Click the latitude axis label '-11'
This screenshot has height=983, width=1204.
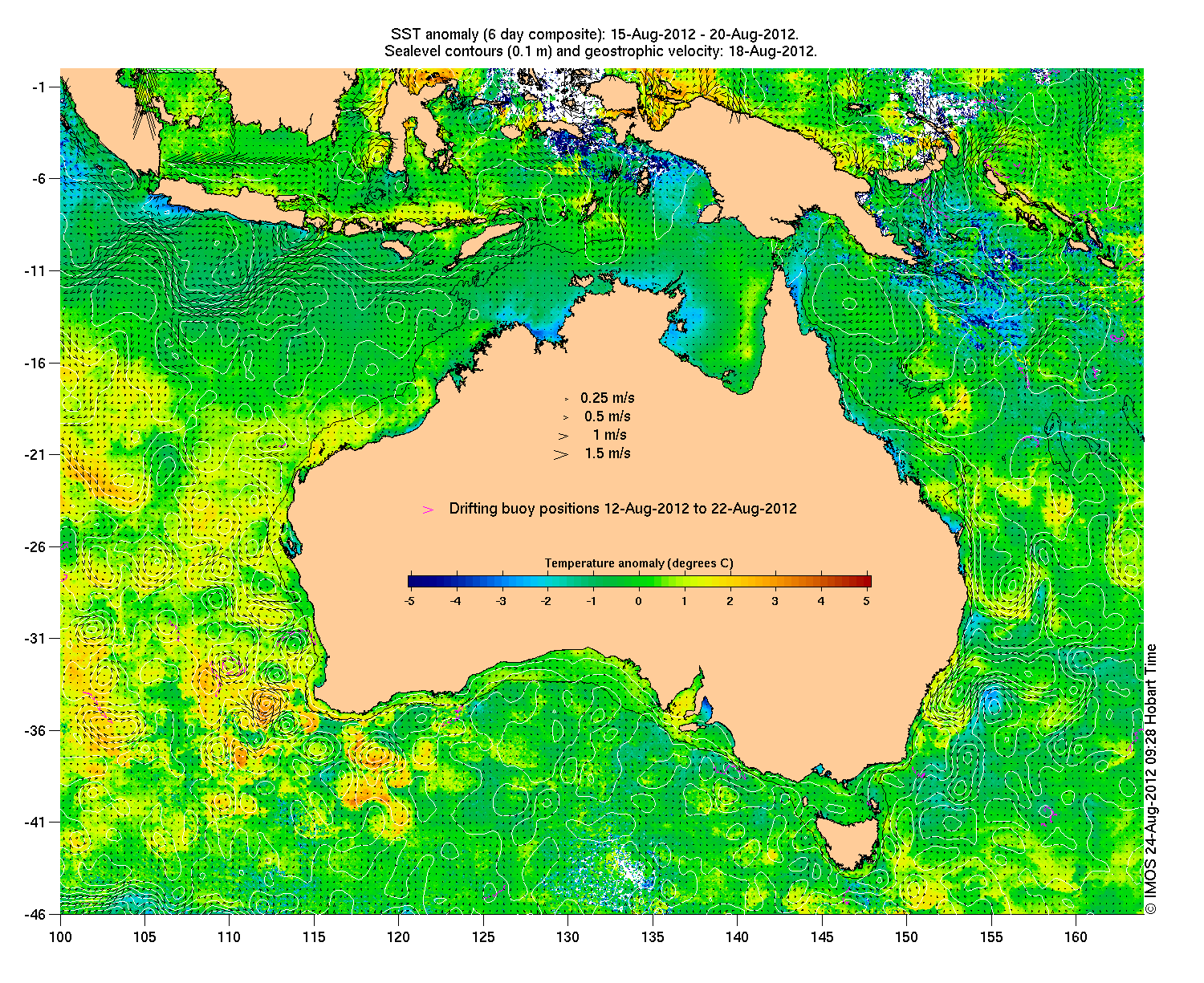35,270
